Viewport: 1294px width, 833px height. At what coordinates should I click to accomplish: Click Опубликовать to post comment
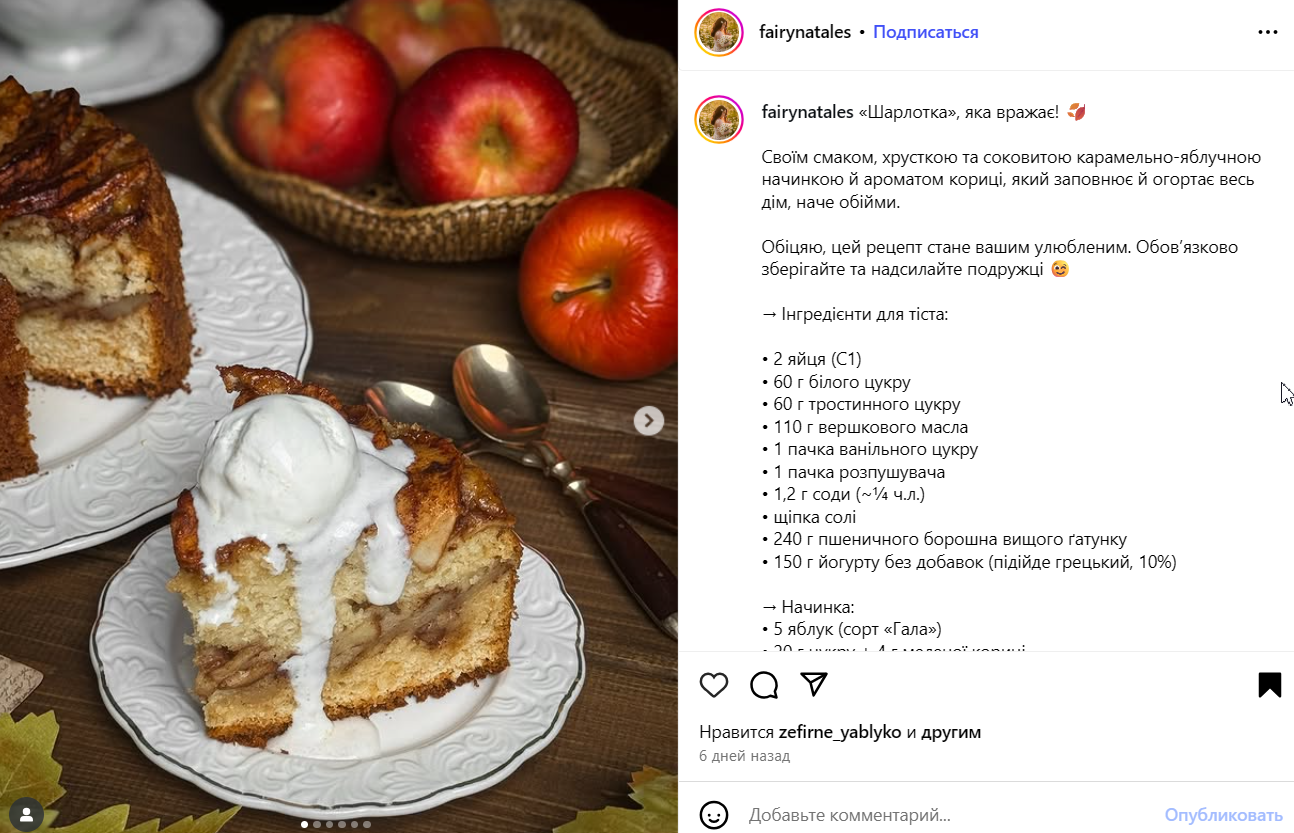1223,815
